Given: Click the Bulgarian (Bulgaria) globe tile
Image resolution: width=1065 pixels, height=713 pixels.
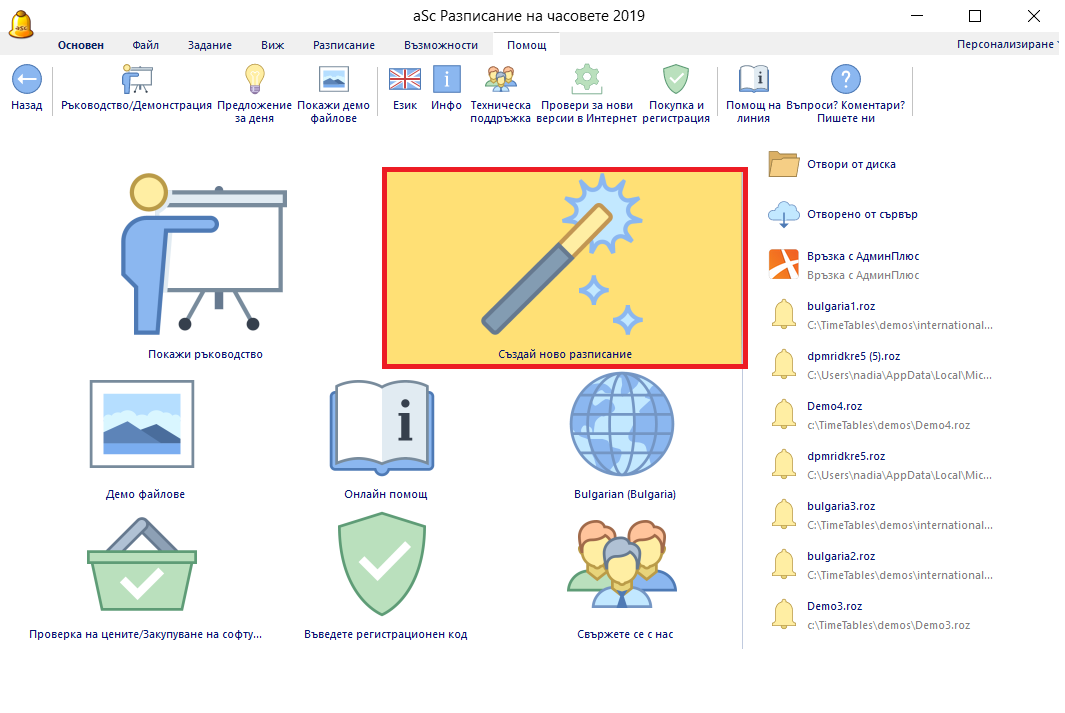Looking at the screenshot, I should pyautogui.click(x=624, y=440).
